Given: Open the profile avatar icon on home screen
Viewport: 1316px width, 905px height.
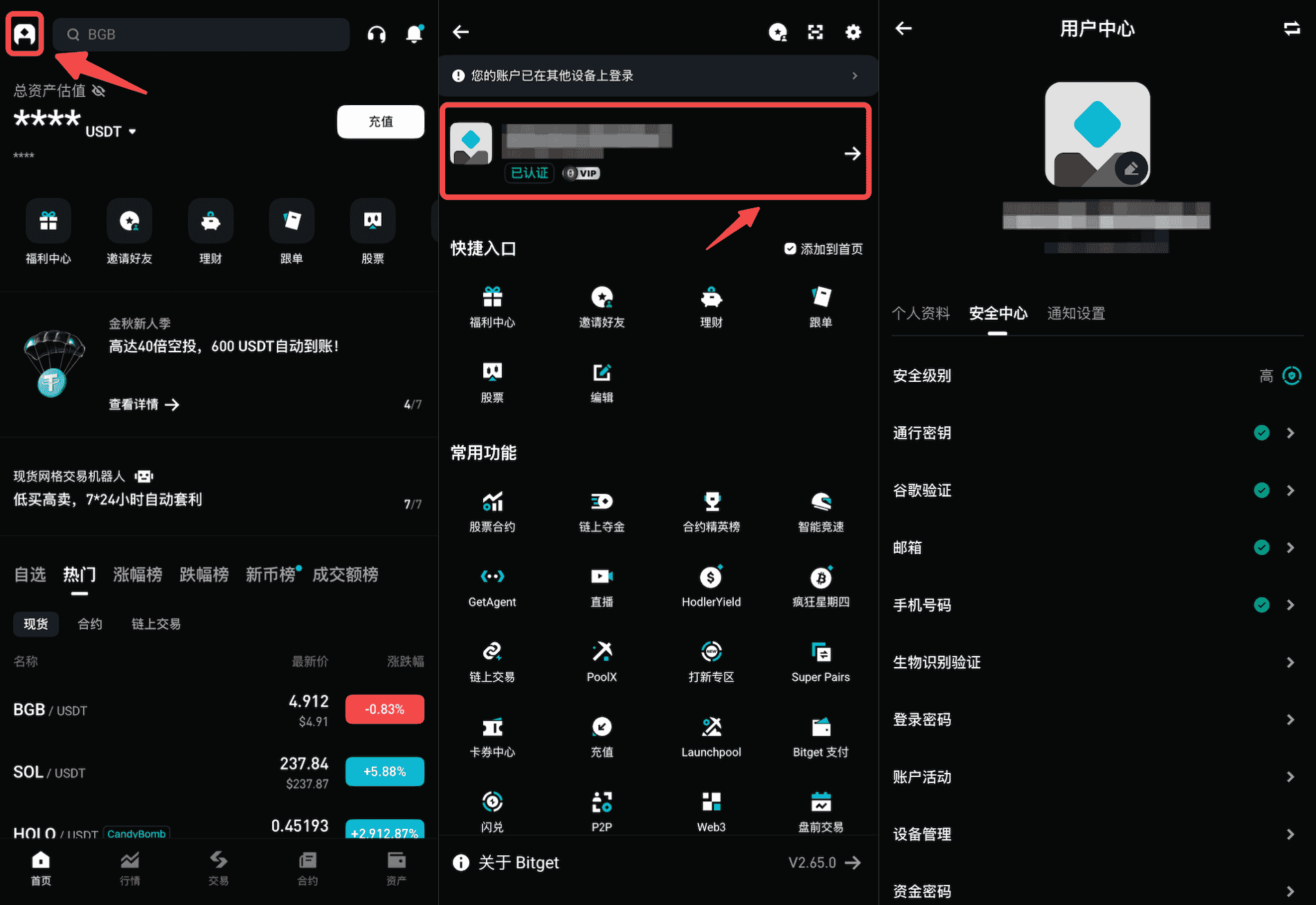Looking at the screenshot, I should point(25,33).
